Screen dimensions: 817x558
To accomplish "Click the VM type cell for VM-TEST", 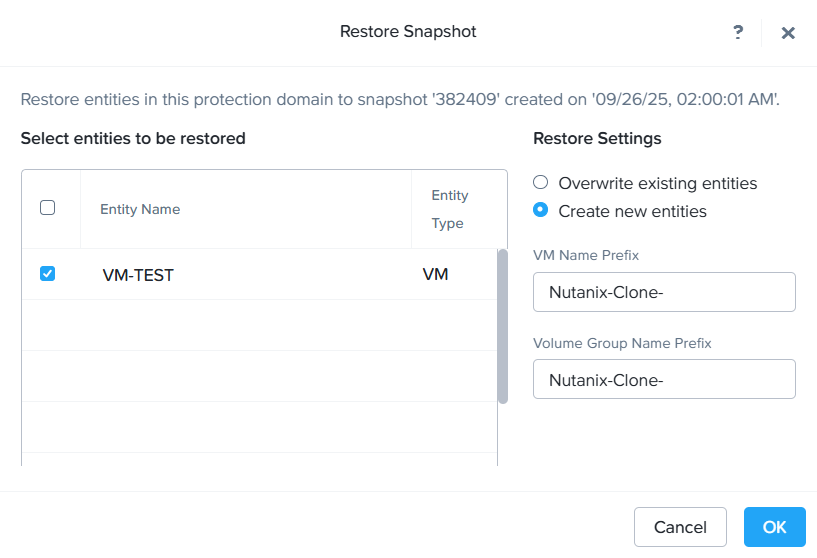I will (x=435, y=274).
